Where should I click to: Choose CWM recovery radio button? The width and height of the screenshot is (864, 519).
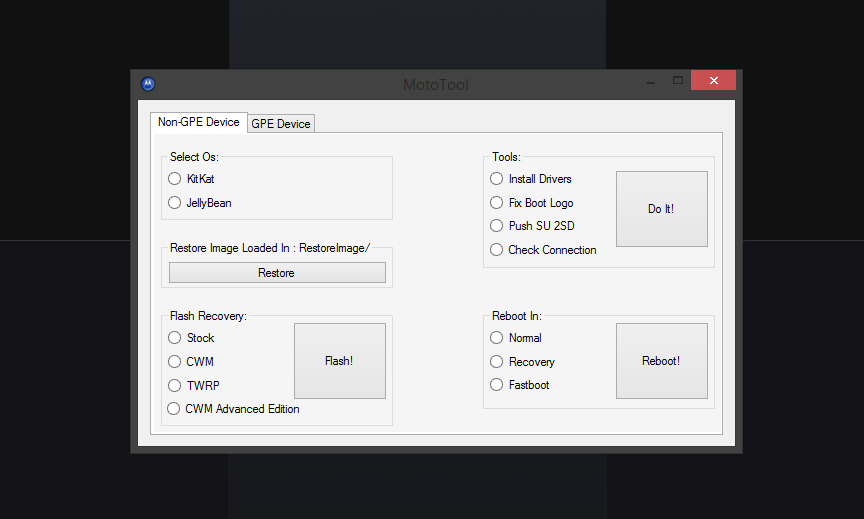(x=175, y=362)
